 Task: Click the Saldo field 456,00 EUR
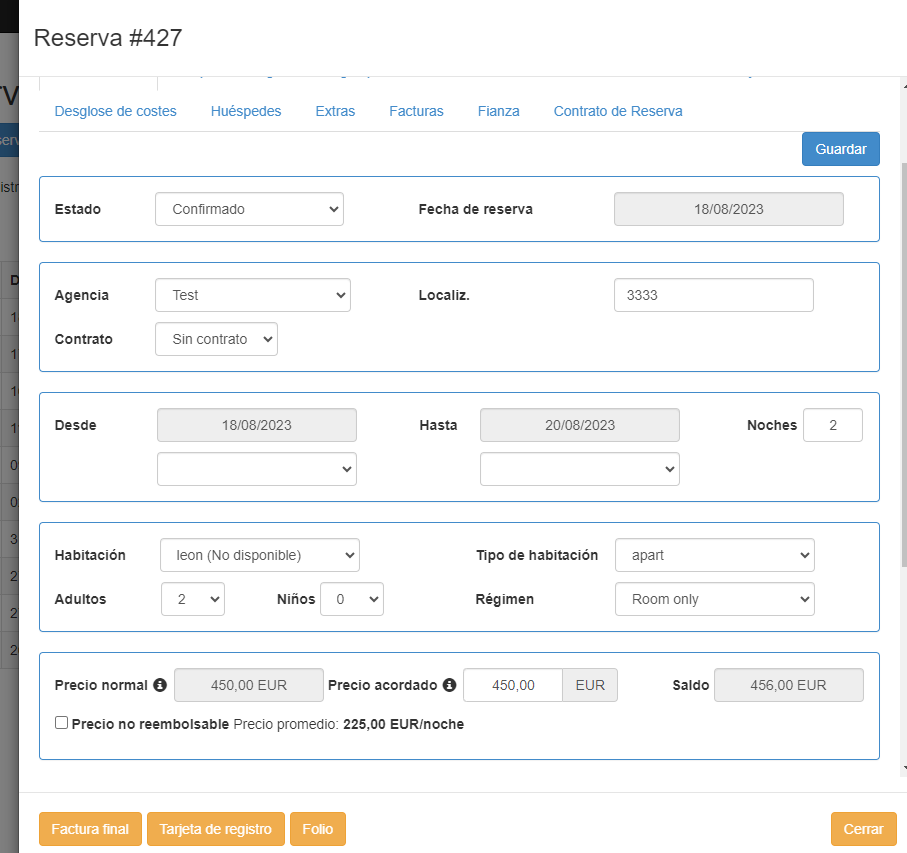click(x=789, y=685)
